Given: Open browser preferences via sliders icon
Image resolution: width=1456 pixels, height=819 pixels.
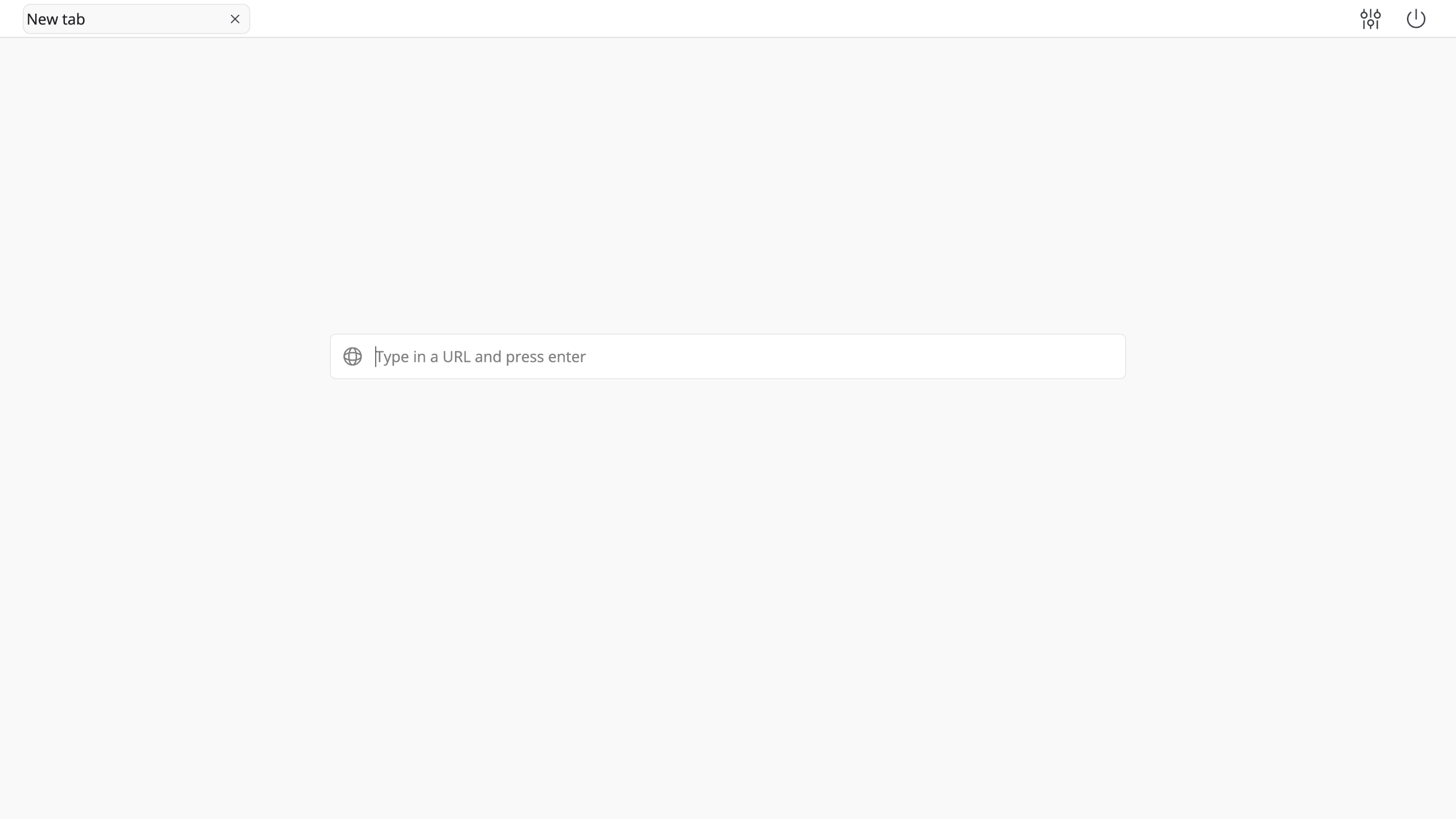Looking at the screenshot, I should [x=1370, y=19].
